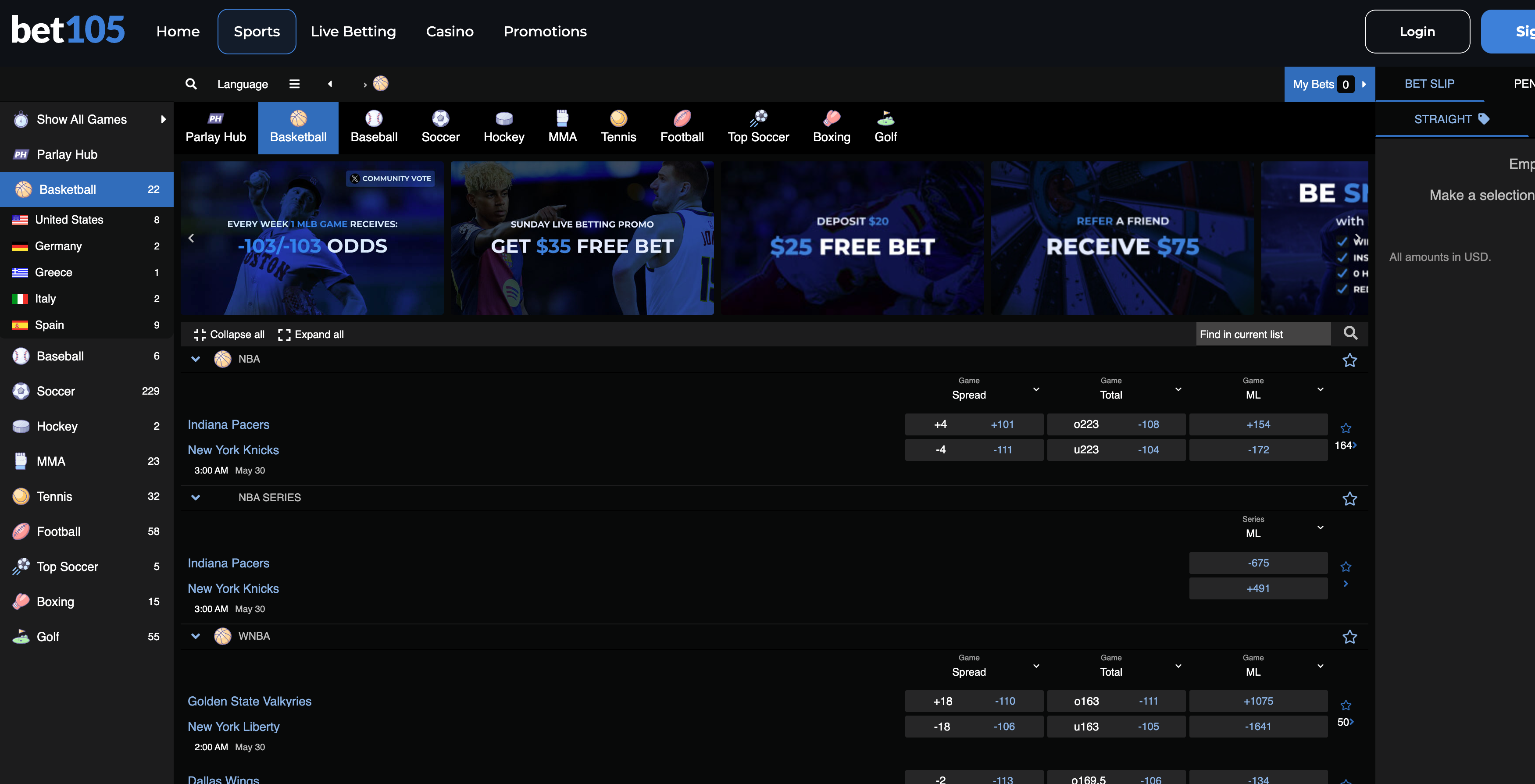
Task: Click the basketball breadcrumb icon in the sub toolbar
Action: pos(381,83)
